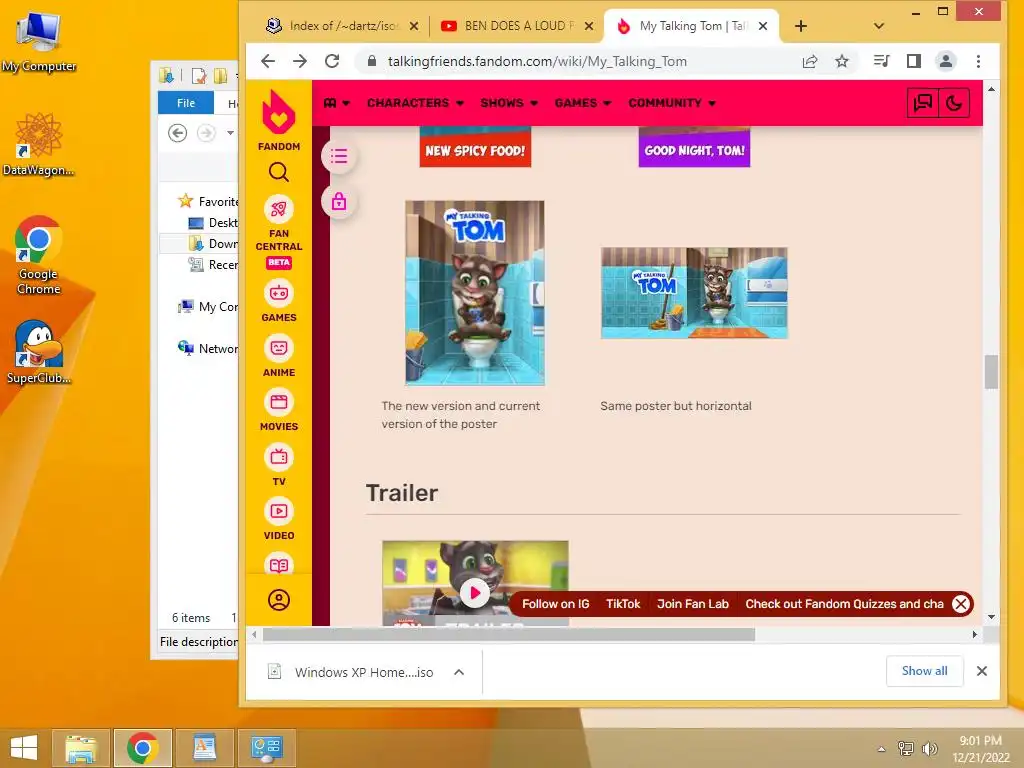1024x768 pixels.
Task: Go forward in Chrome
Action: coord(300,61)
